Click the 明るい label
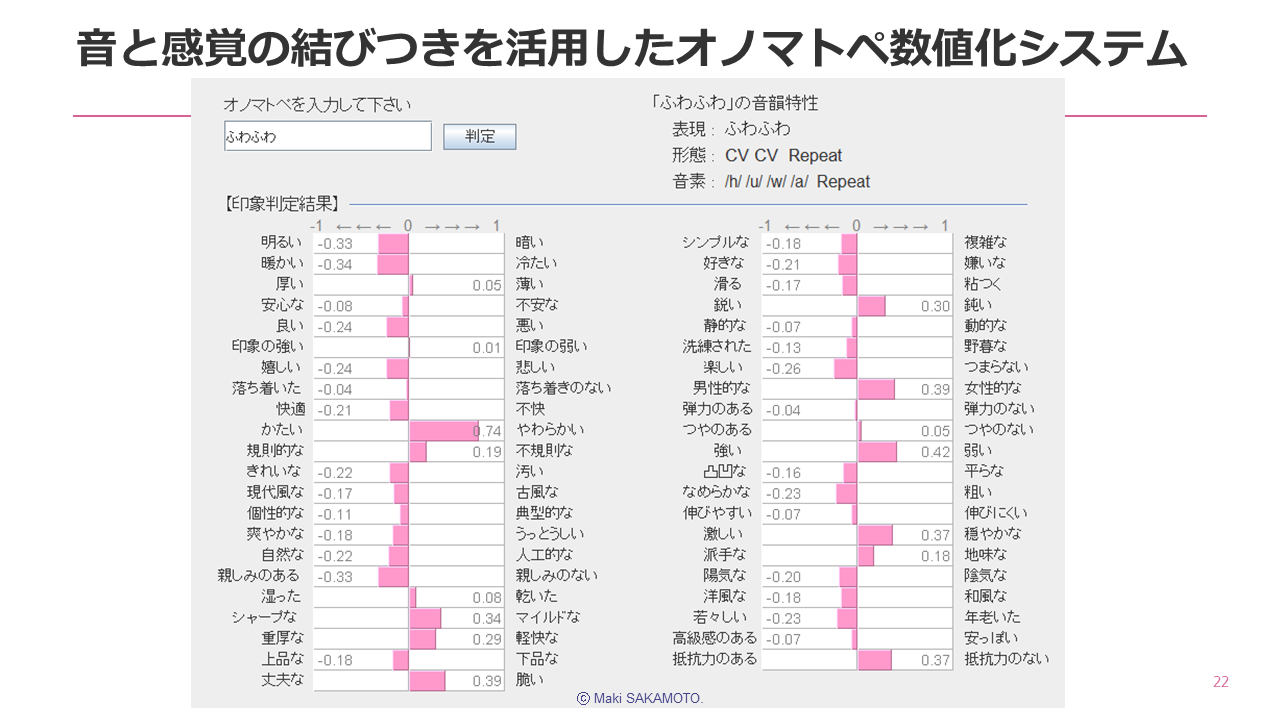This screenshot has height=720, width=1280. 281,242
